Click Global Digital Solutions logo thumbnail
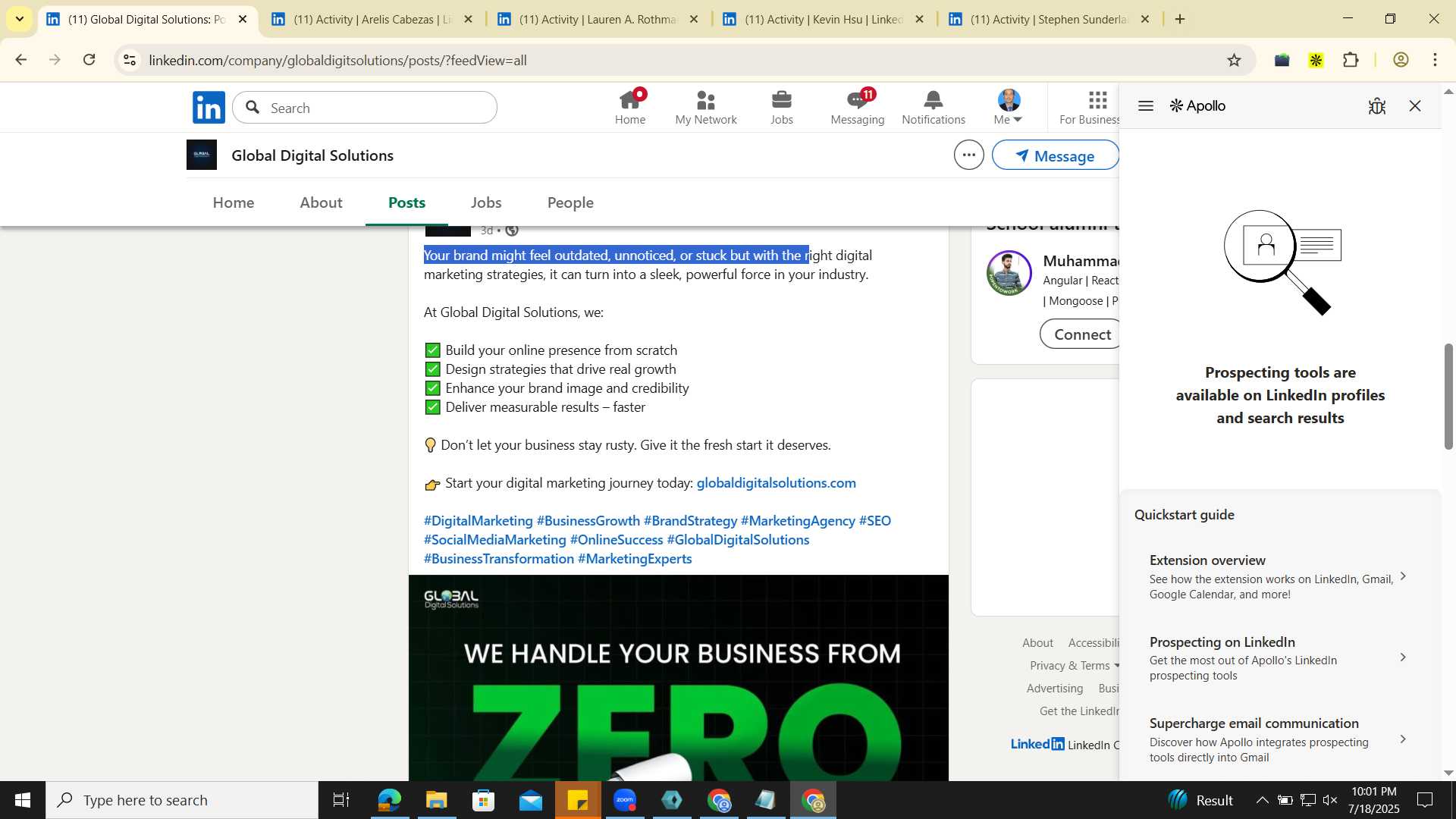Viewport: 1456px width, 819px height. pyautogui.click(x=202, y=155)
